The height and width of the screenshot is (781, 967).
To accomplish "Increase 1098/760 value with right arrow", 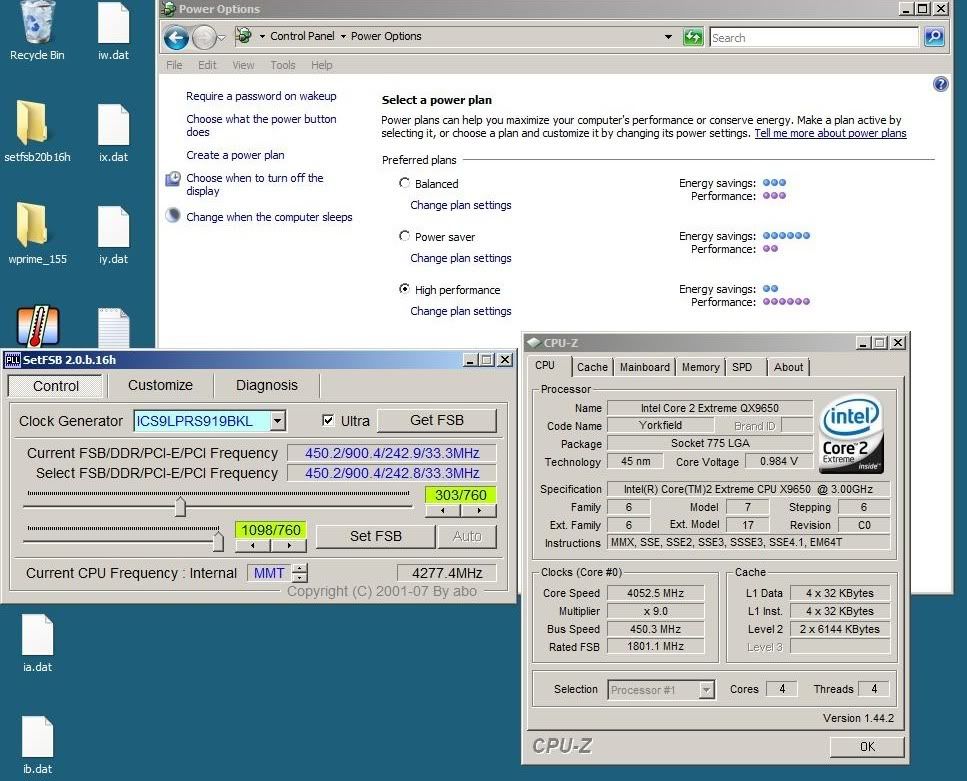I will point(289,545).
